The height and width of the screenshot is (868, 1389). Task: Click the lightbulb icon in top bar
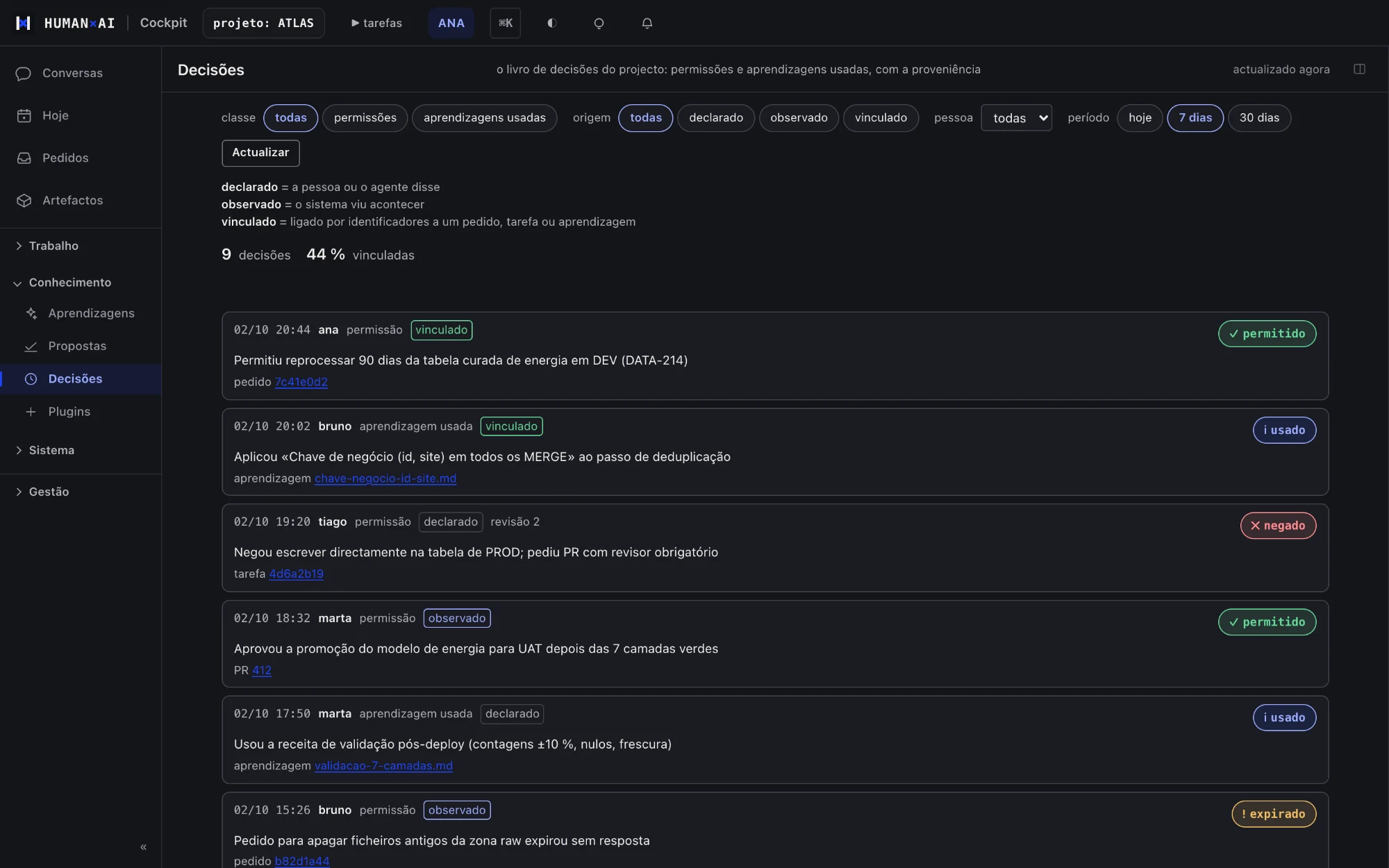[599, 23]
